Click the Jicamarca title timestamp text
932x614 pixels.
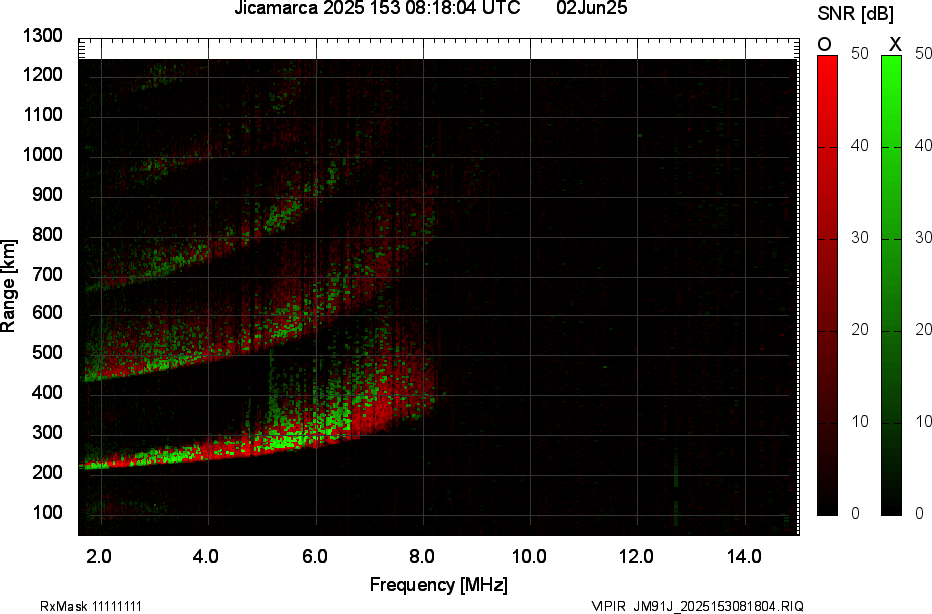(377, 8)
